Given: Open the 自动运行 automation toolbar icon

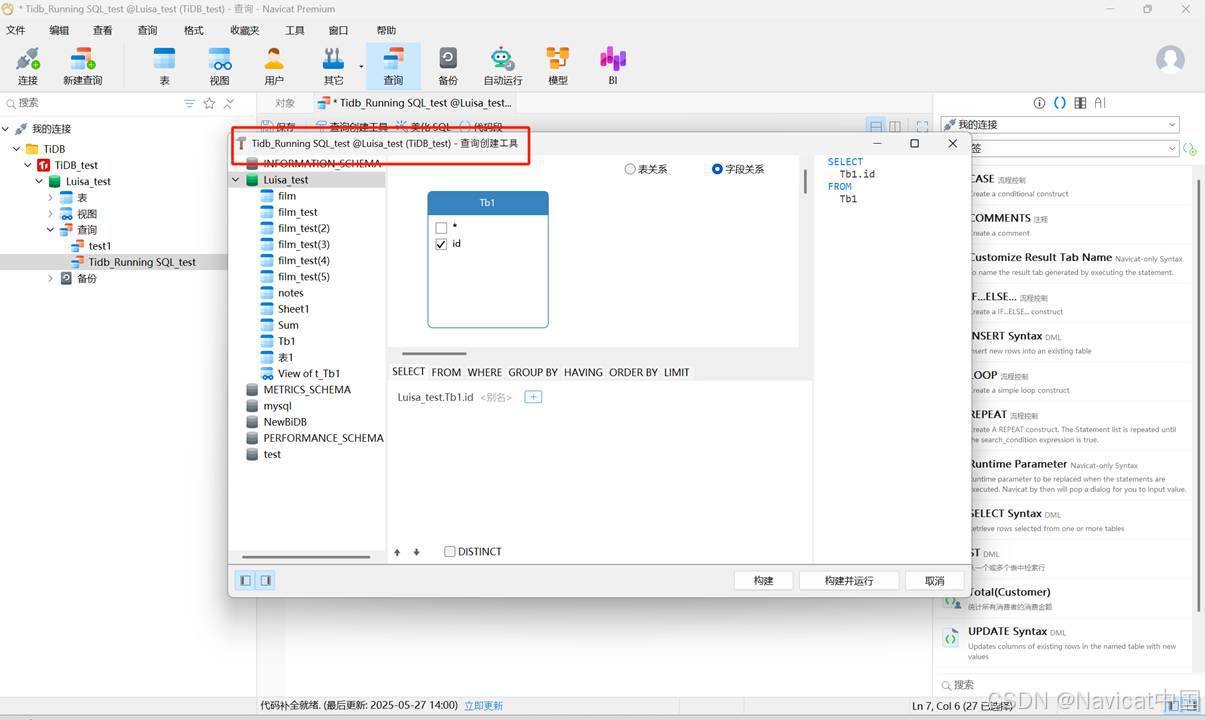Looking at the screenshot, I should pos(503,66).
